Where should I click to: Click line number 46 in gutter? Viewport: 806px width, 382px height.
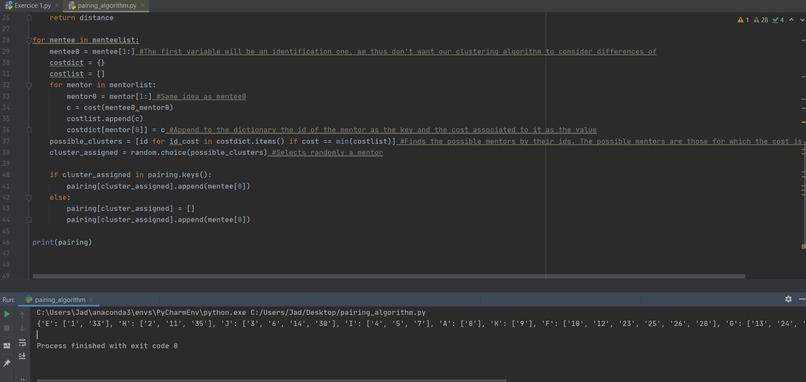pos(6,242)
